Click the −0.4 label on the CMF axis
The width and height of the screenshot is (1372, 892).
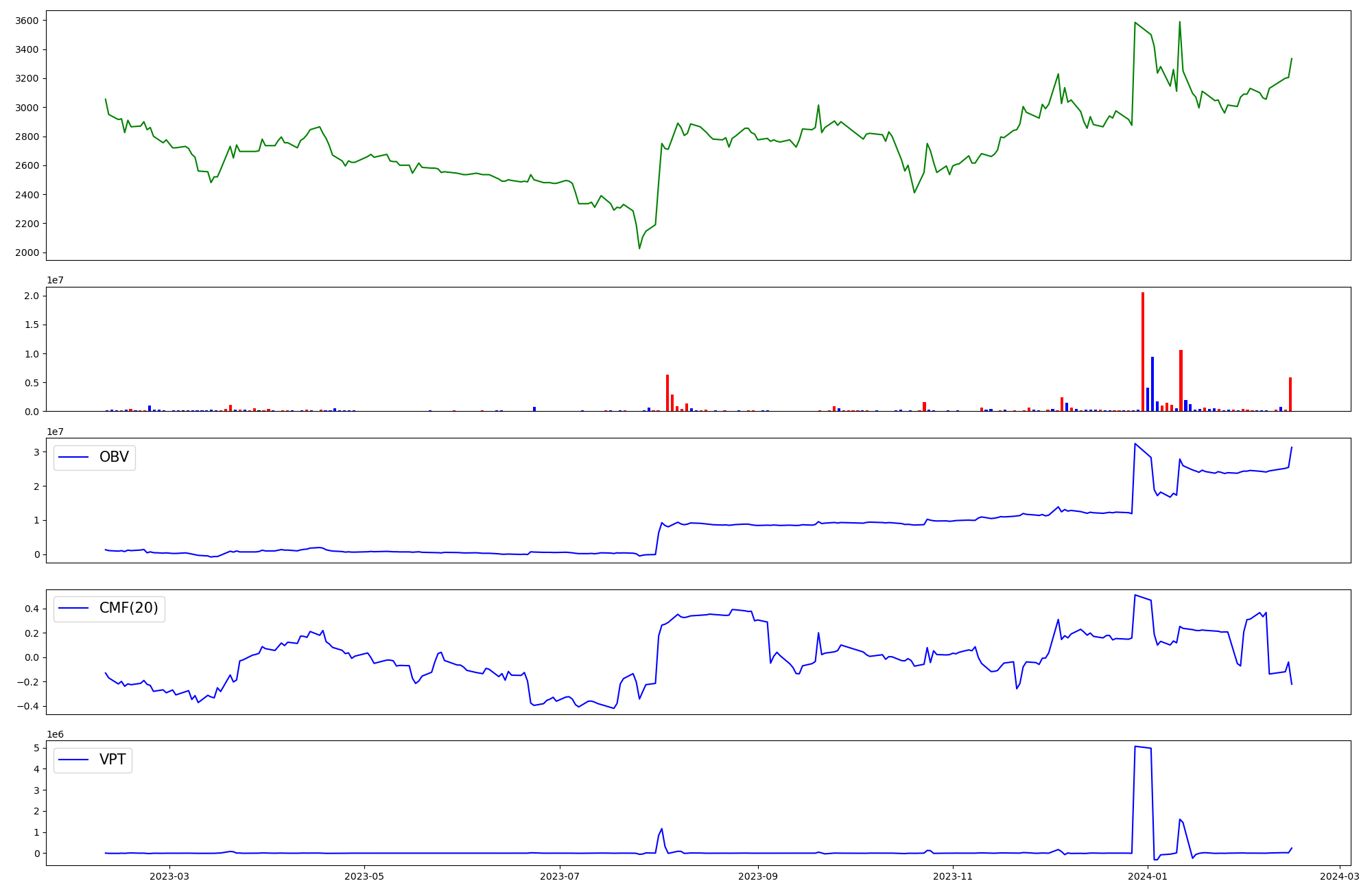click(x=27, y=707)
